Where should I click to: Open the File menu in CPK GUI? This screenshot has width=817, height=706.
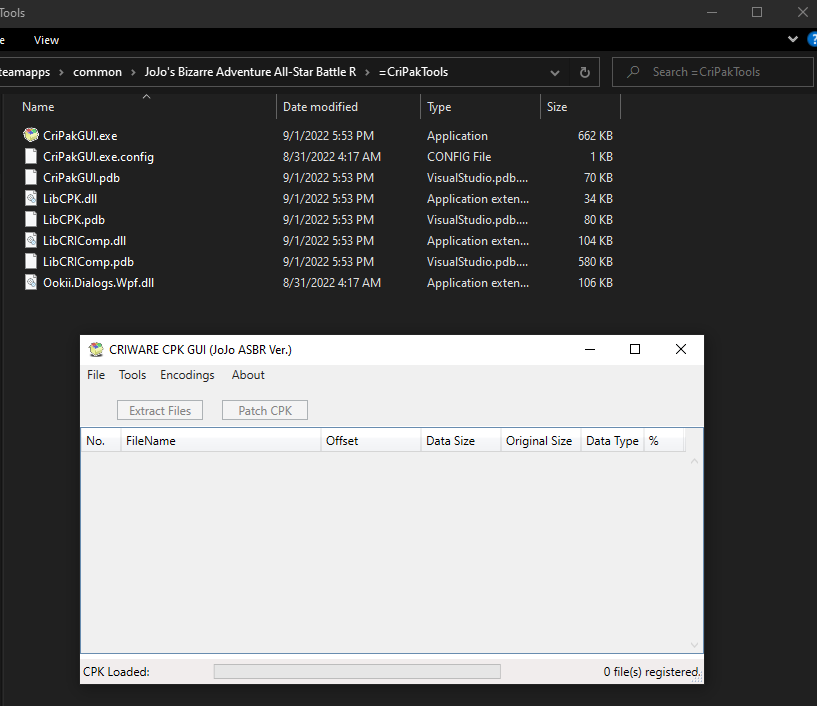(x=96, y=375)
